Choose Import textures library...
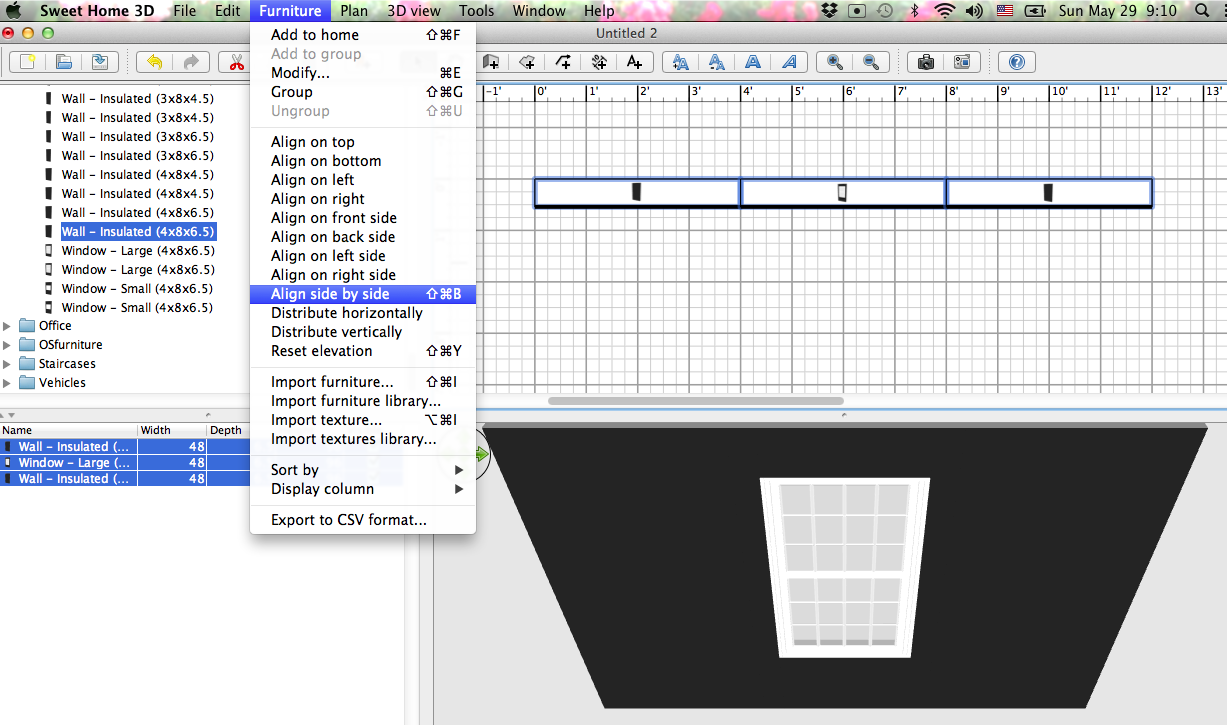 point(363,439)
